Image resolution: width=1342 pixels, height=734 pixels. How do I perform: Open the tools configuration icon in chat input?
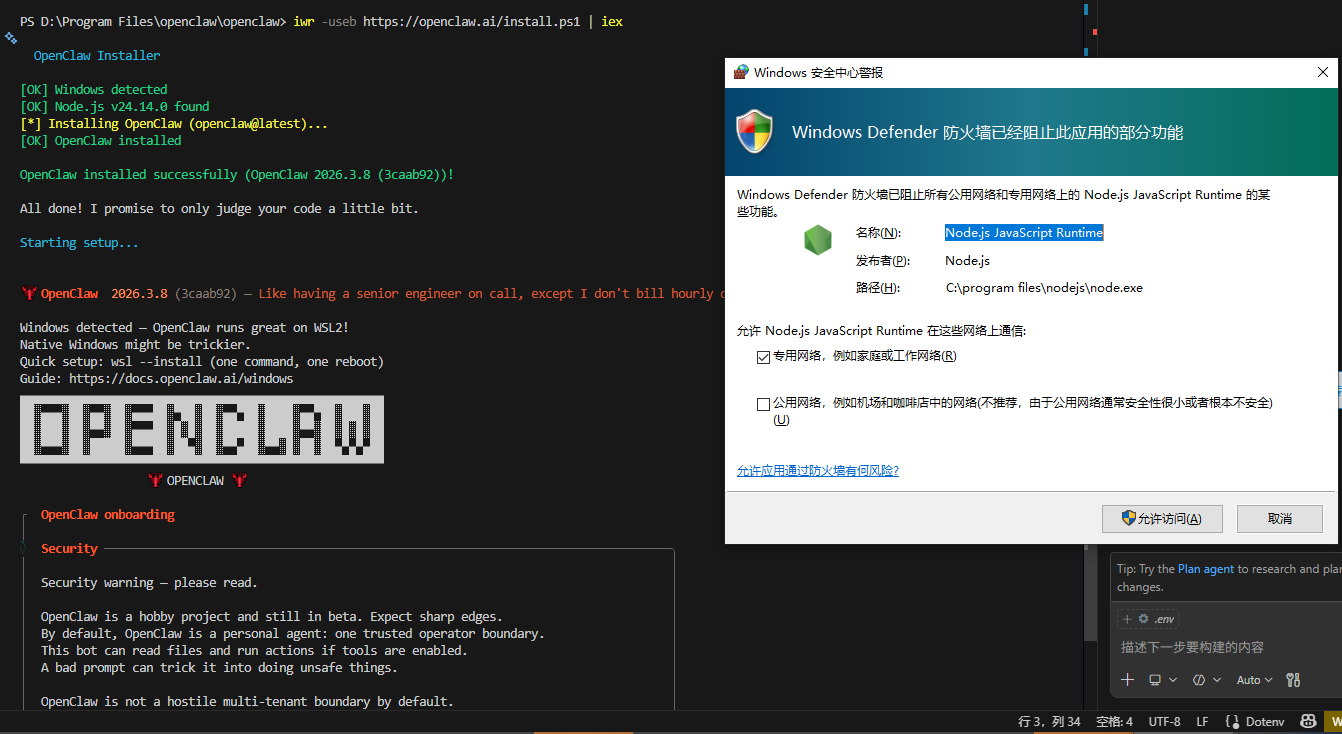point(1293,680)
